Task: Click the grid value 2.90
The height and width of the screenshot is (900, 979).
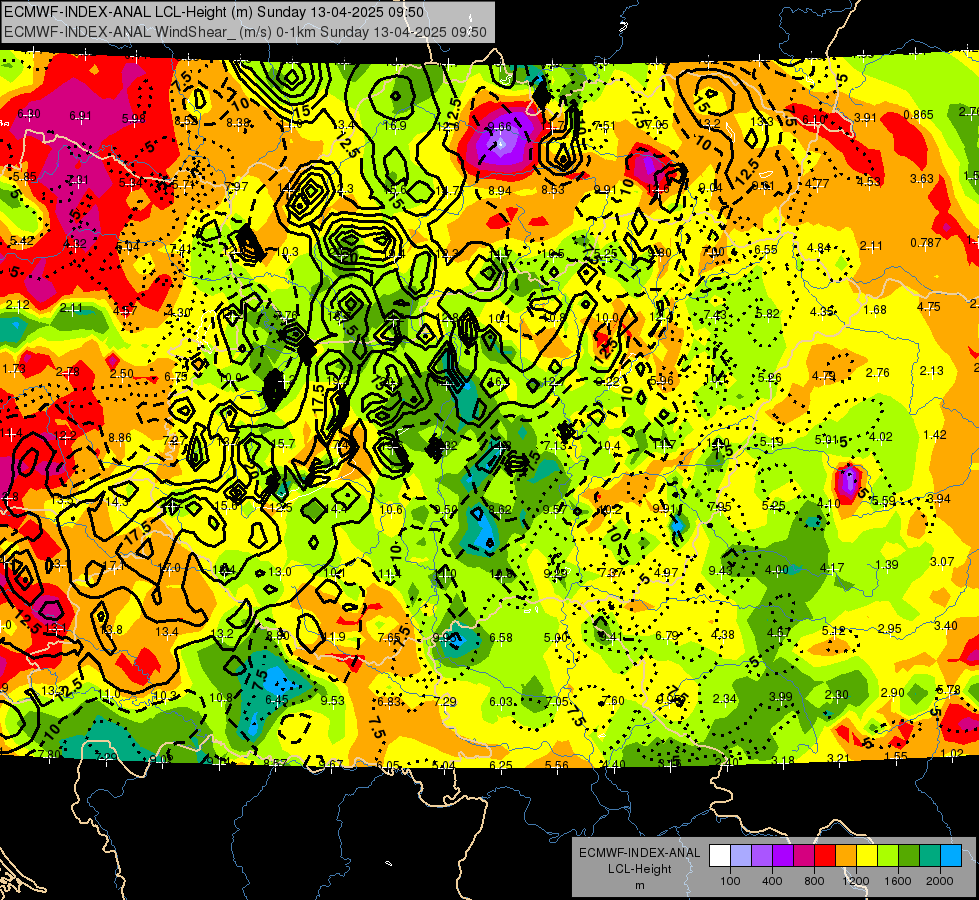Action: pos(893,693)
